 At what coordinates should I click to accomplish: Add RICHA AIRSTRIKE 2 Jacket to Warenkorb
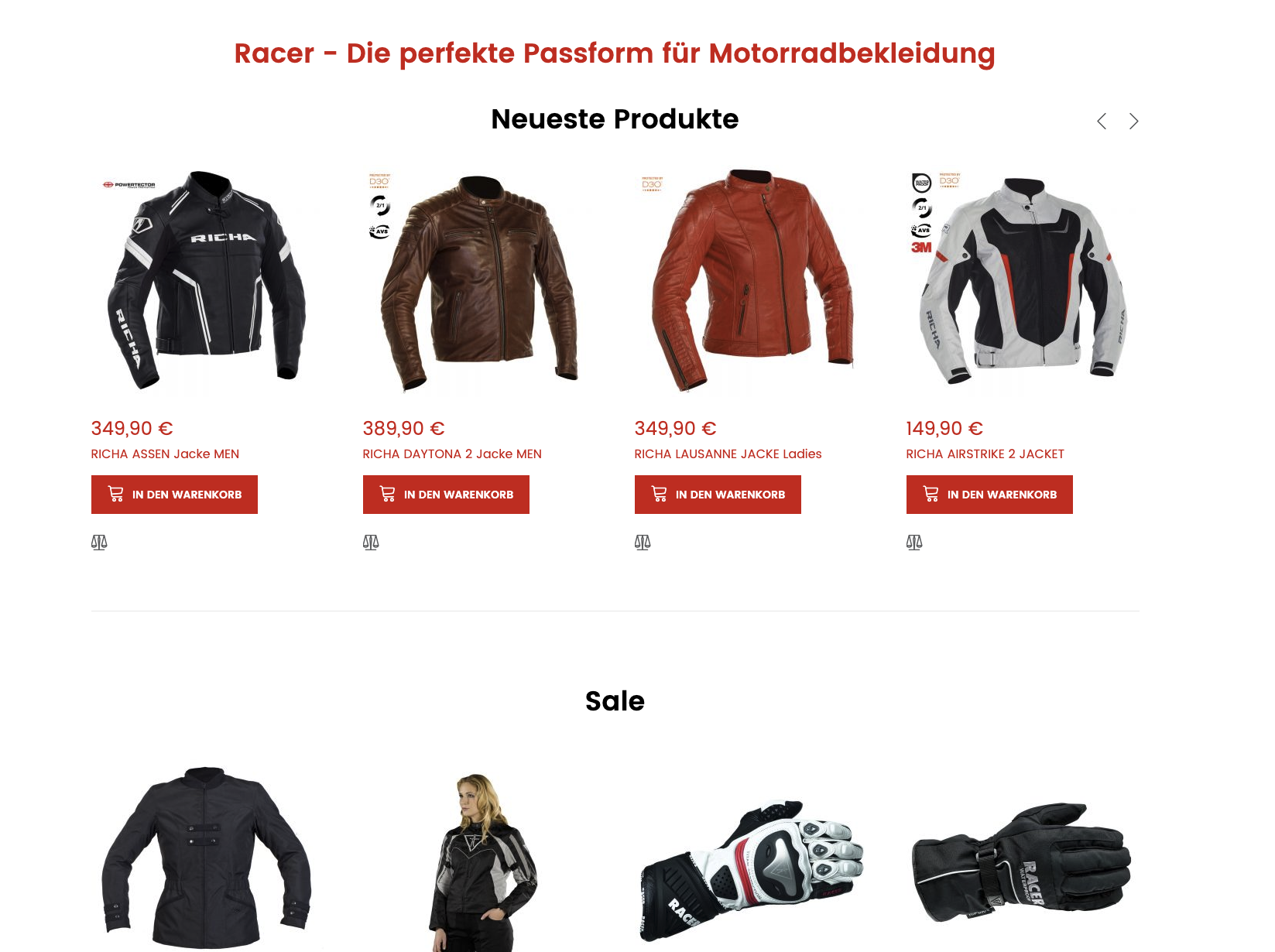tap(989, 495)
